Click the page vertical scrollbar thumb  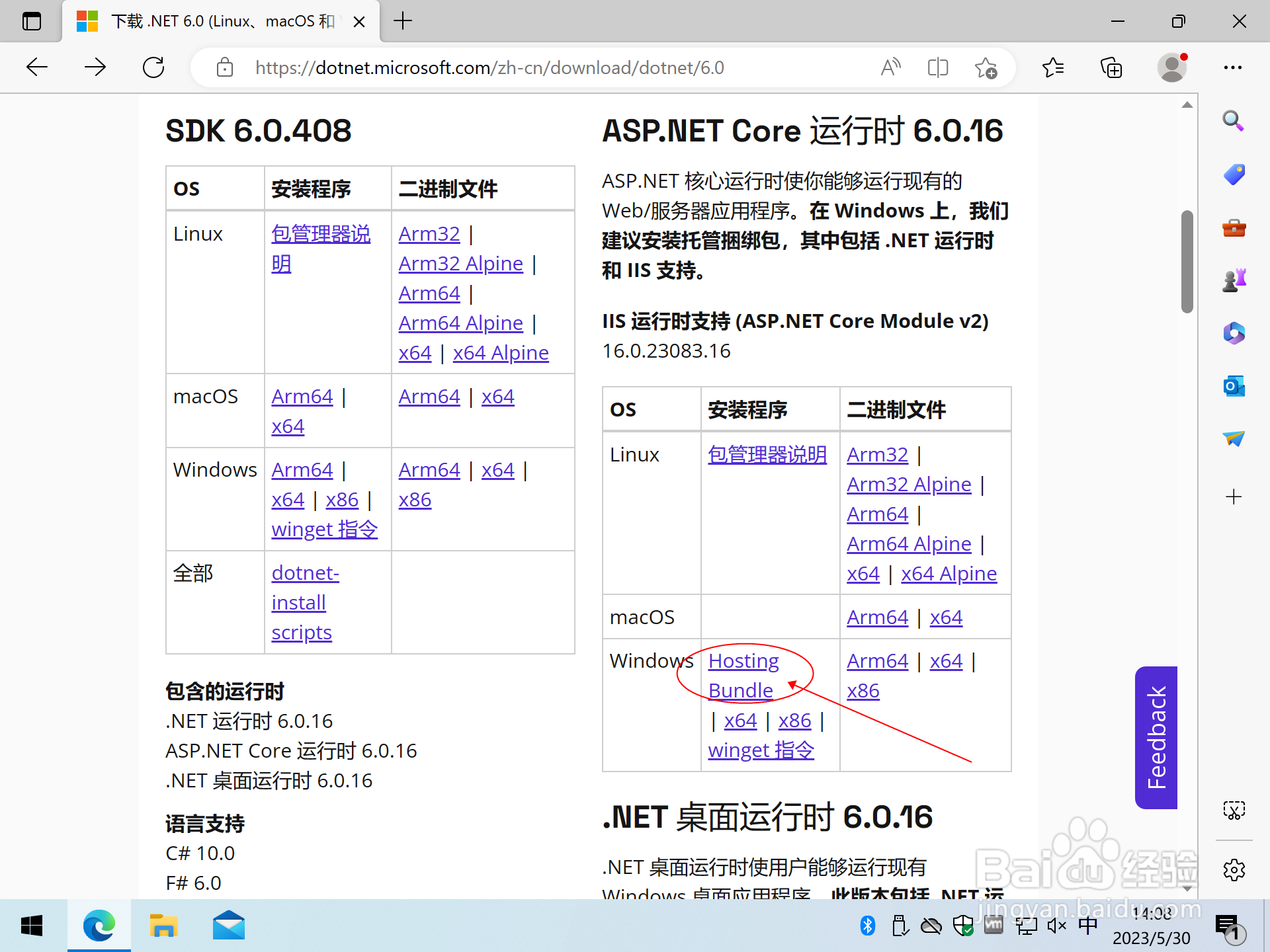click(1187, 261)
